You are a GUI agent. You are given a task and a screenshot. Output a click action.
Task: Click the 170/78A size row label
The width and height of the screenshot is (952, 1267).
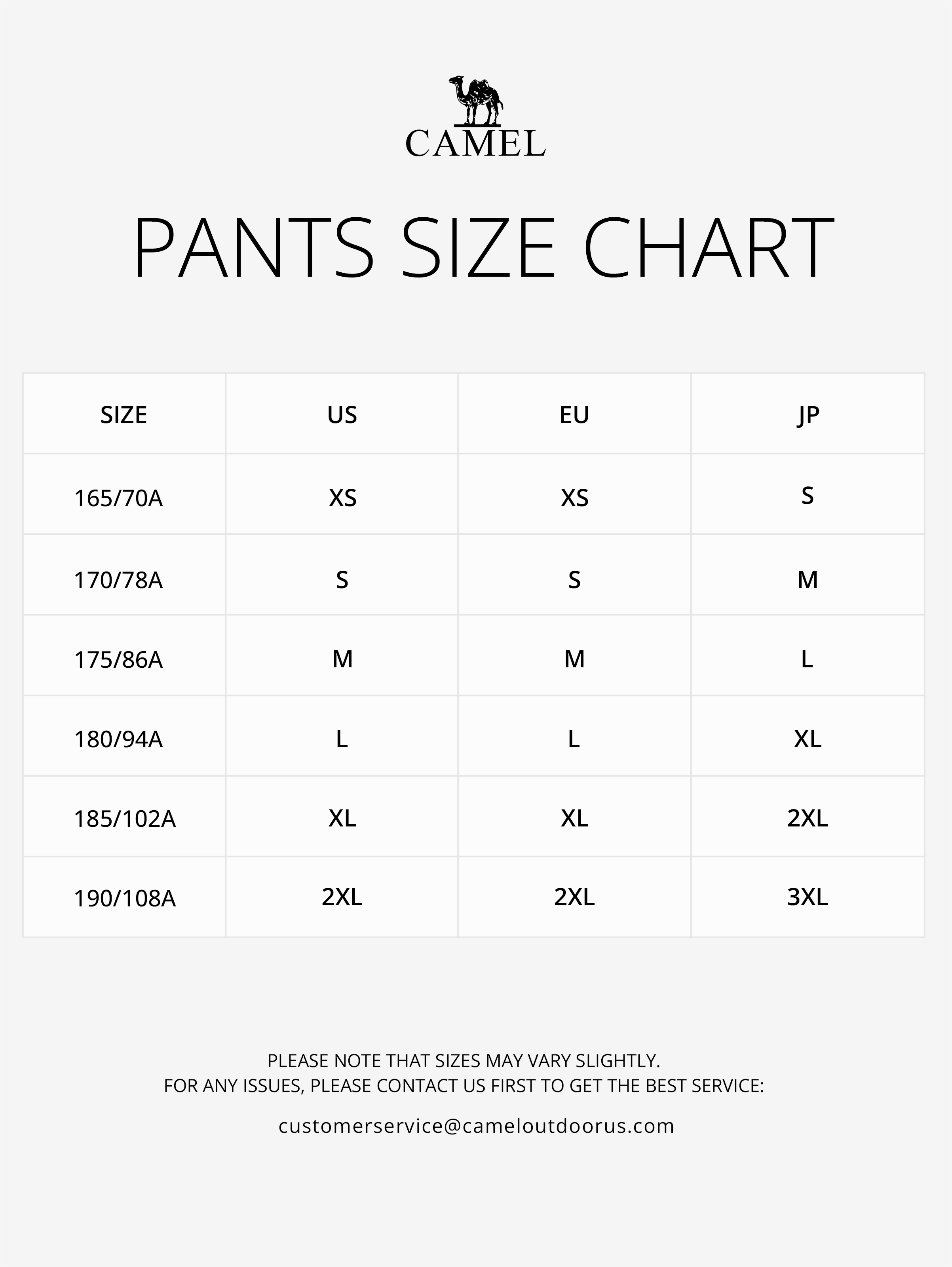pyautogui.click(x=119, y=580)
